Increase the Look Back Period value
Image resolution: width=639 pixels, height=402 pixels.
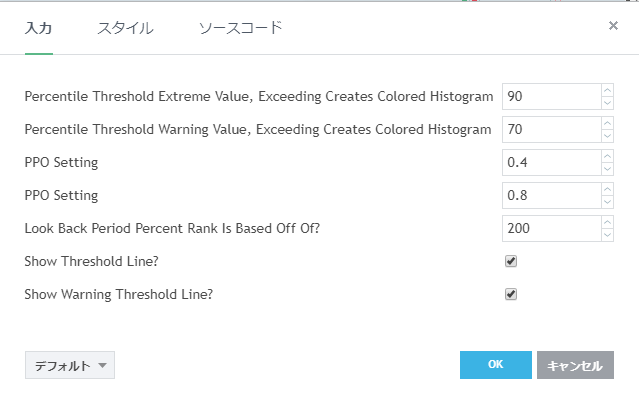(x=607, y=223)
